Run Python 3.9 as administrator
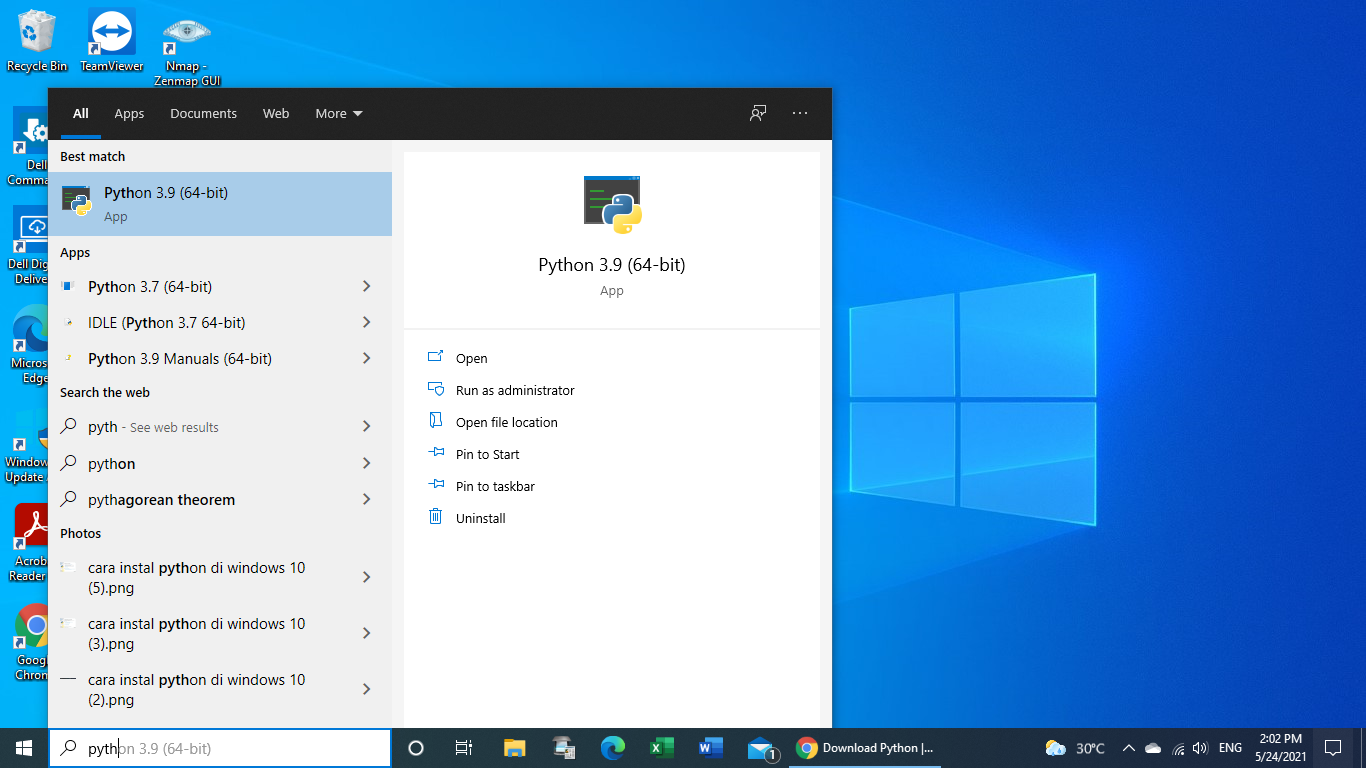Viewport: 1366px width, 768px height. click(x=514, y=390)
